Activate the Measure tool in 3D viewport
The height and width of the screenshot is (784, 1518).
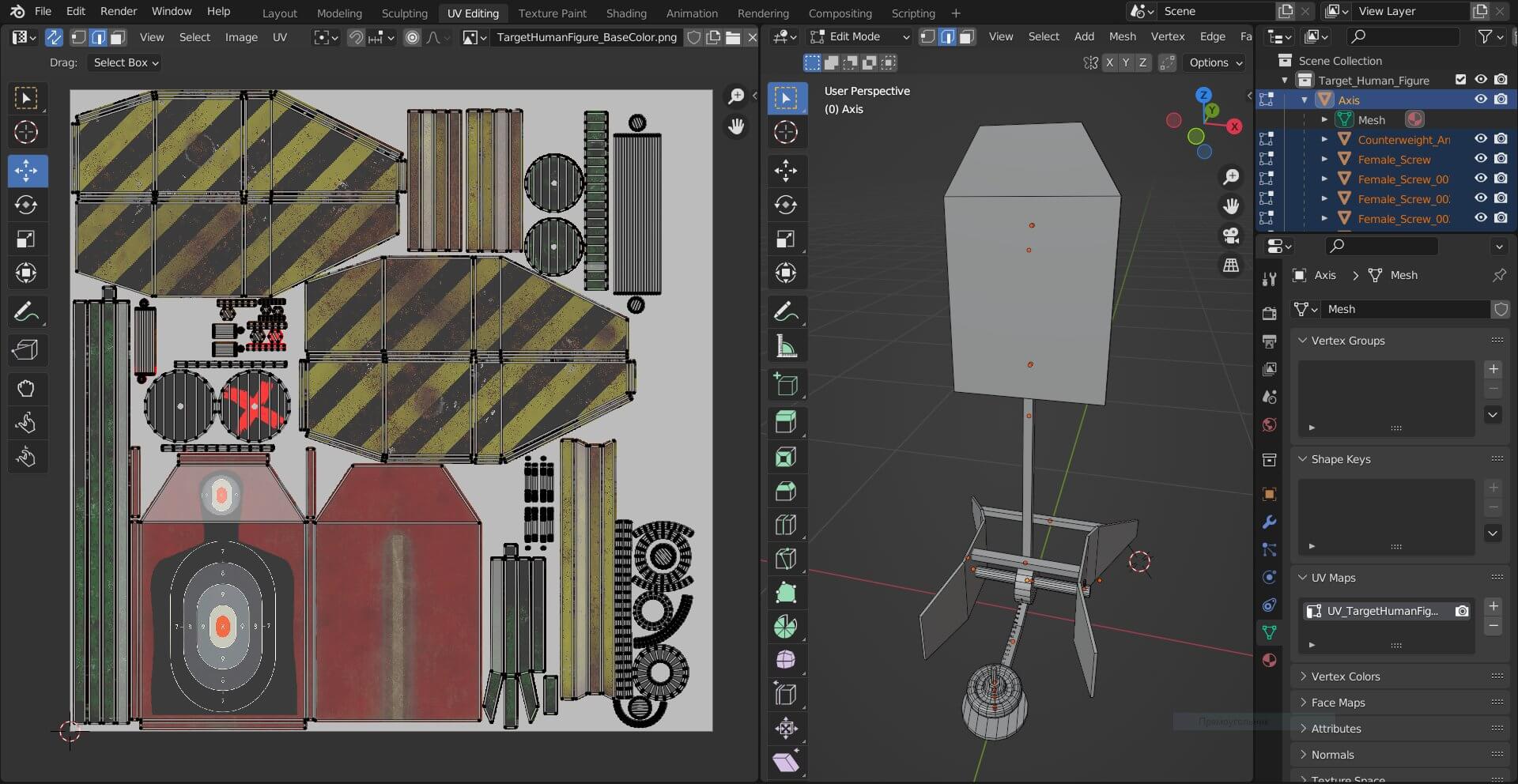[786, 346]
